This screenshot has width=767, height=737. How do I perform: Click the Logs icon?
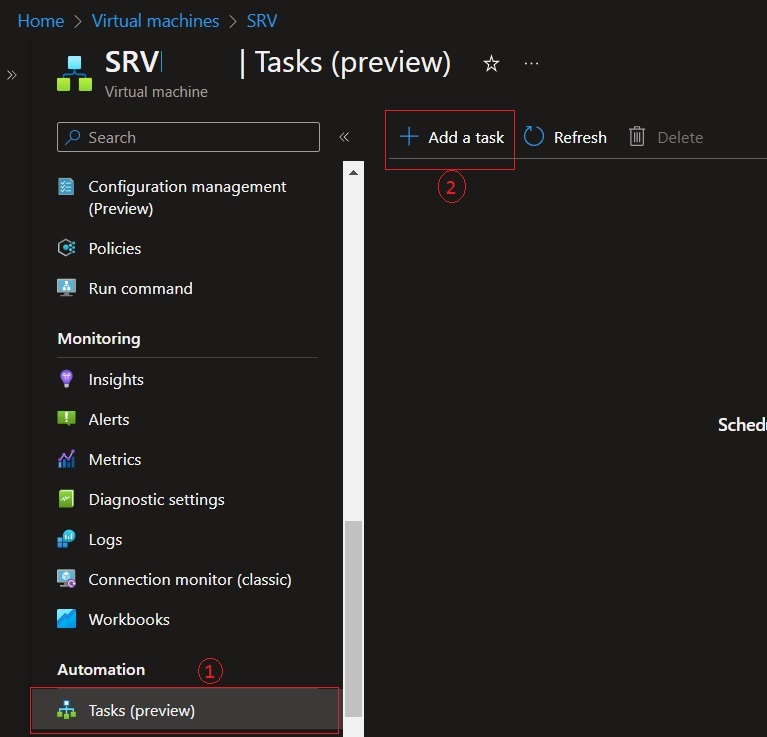coord(67,539)
